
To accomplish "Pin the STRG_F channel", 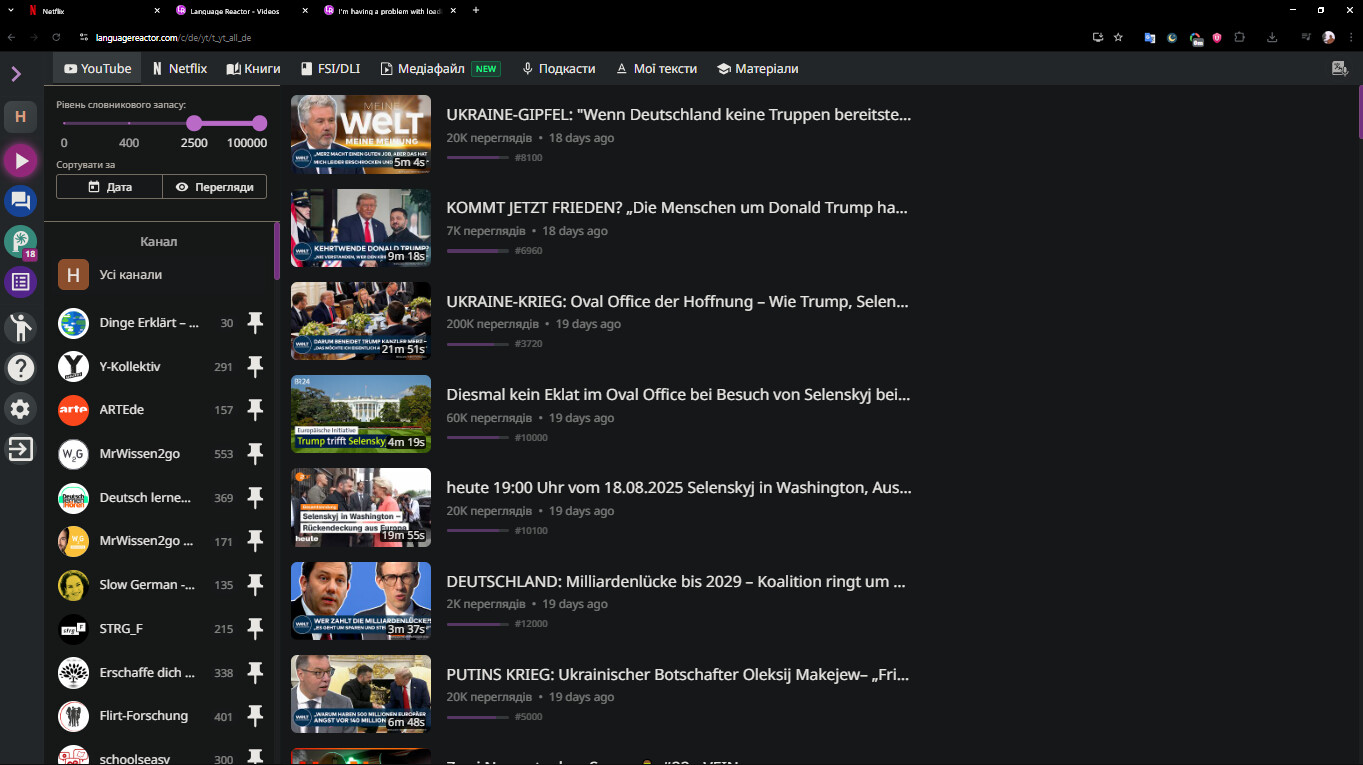I will click(255, 628).
